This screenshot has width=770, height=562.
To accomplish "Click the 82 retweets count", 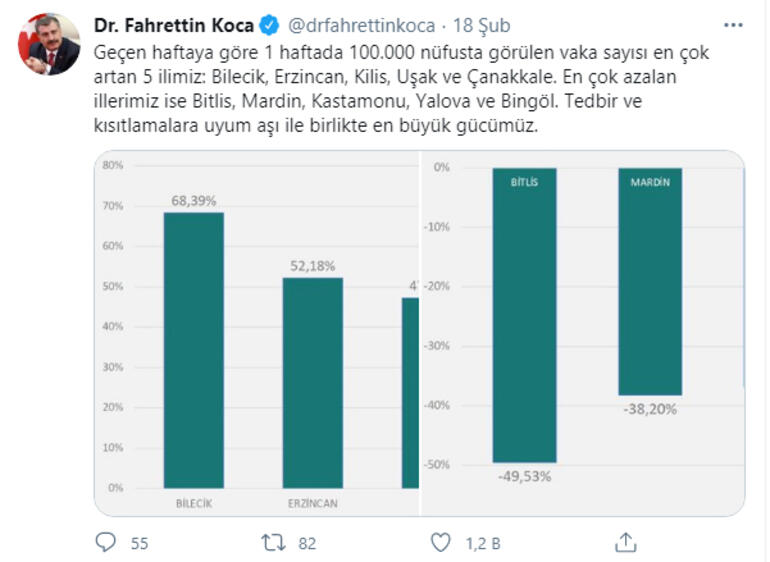I will coord(307,543).
